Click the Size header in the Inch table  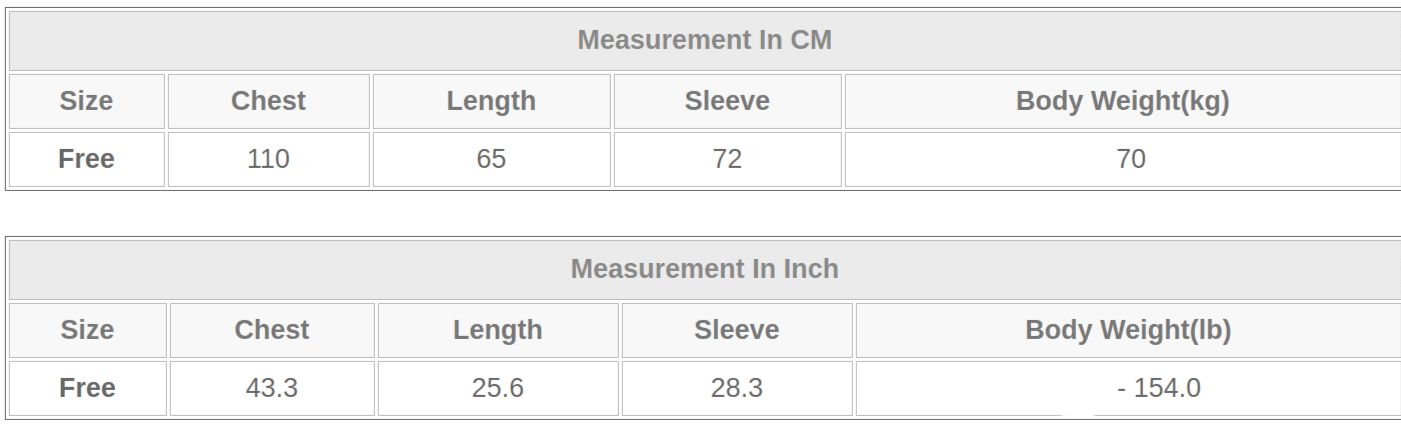[x=87, y=330]
